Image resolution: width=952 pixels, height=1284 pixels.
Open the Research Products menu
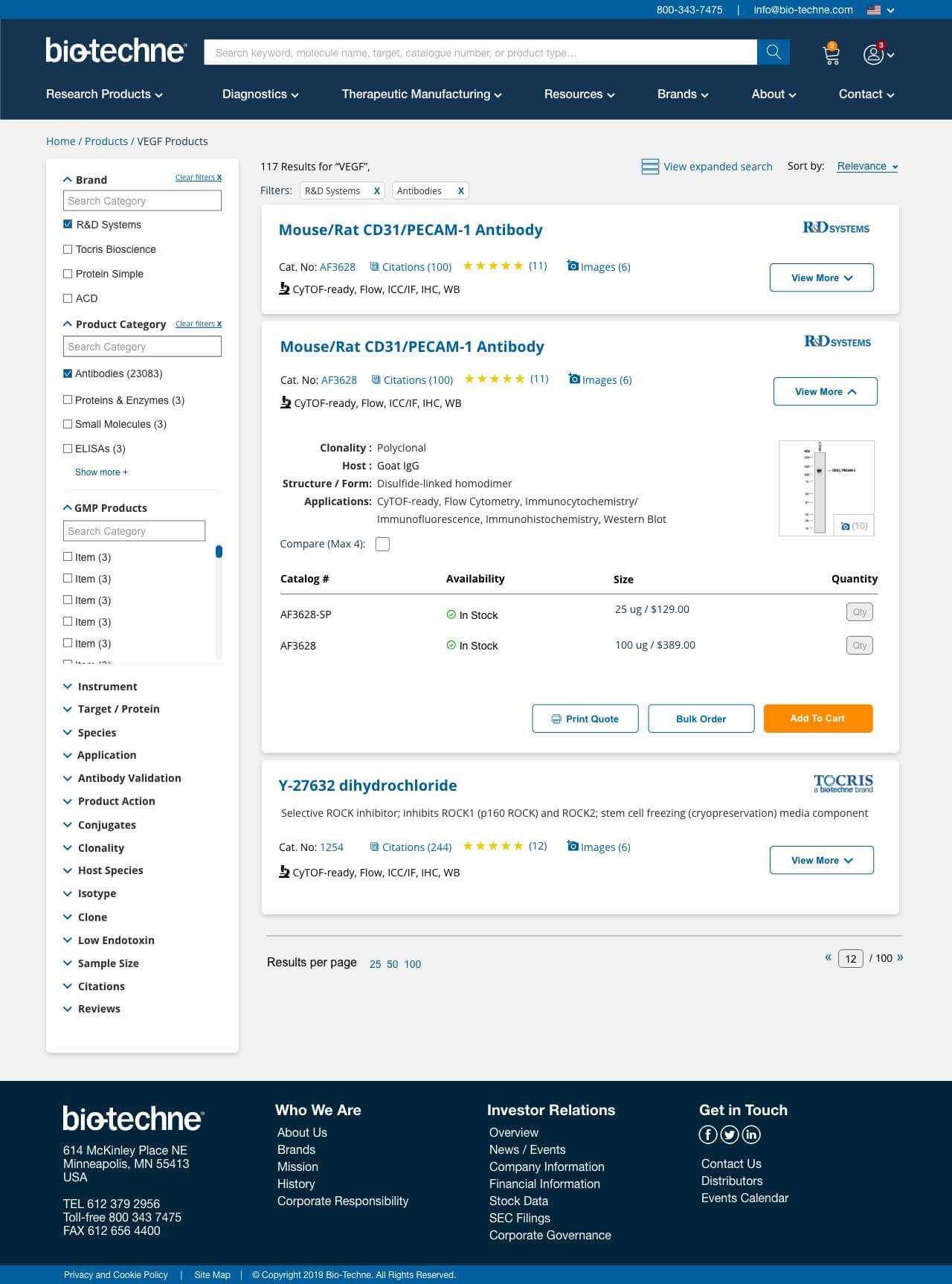104,94
